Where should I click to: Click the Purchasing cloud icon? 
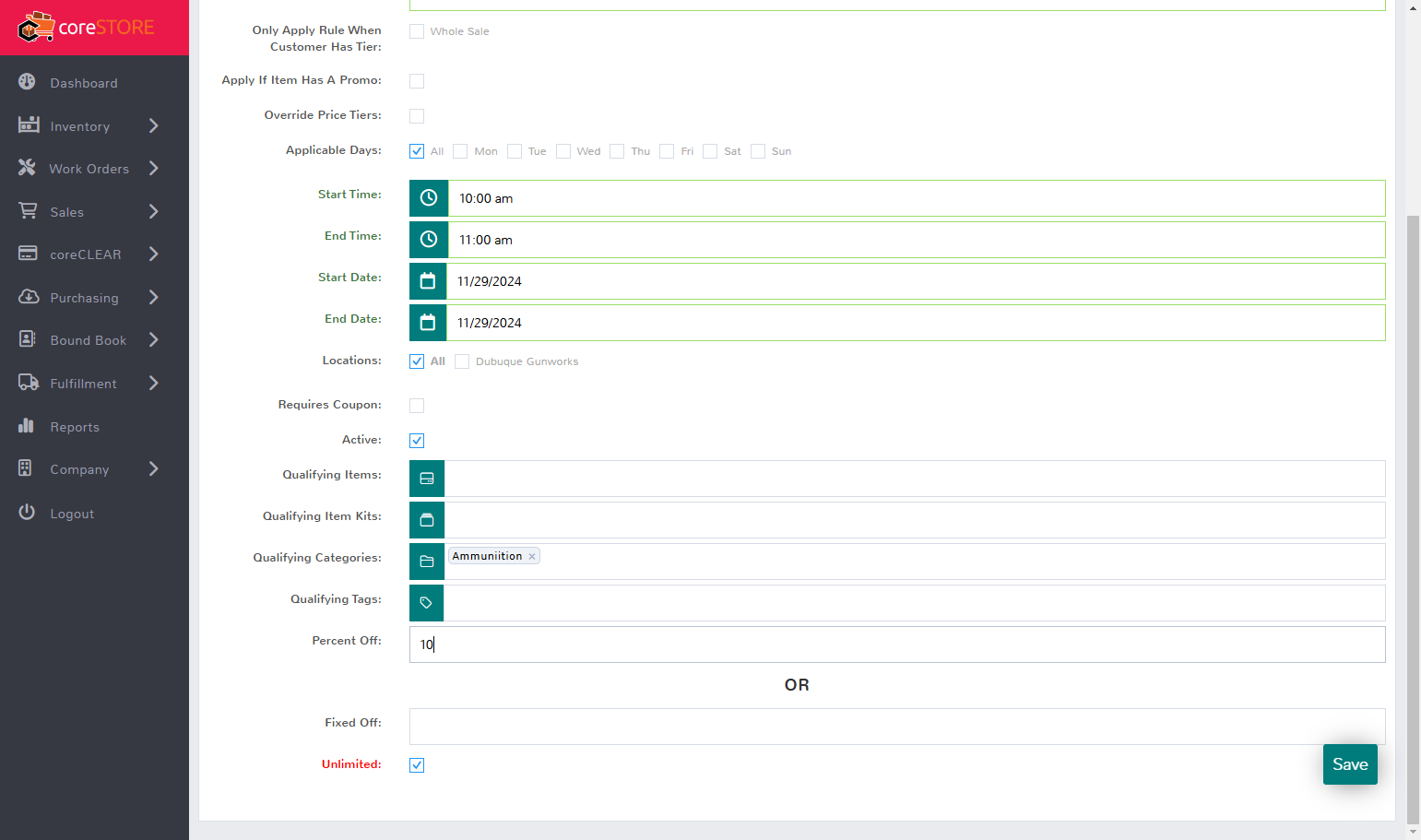point(29,297)
